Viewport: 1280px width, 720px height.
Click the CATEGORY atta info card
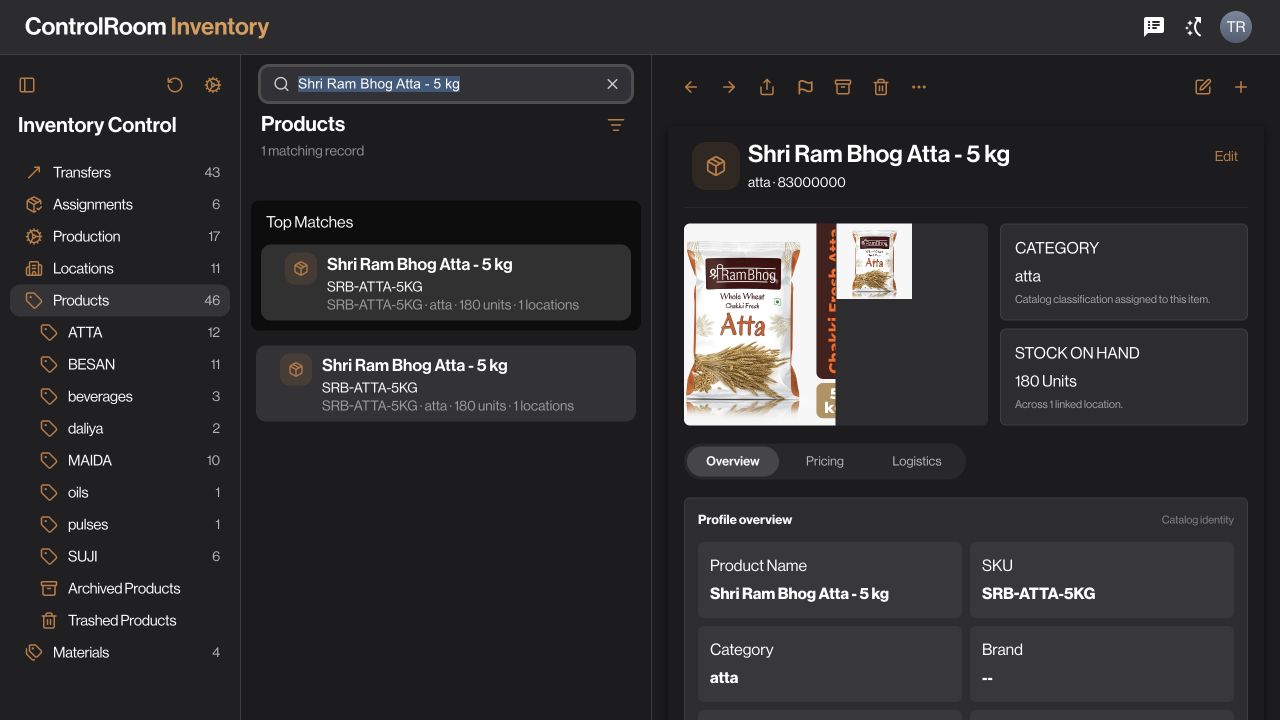(1124, 272)
